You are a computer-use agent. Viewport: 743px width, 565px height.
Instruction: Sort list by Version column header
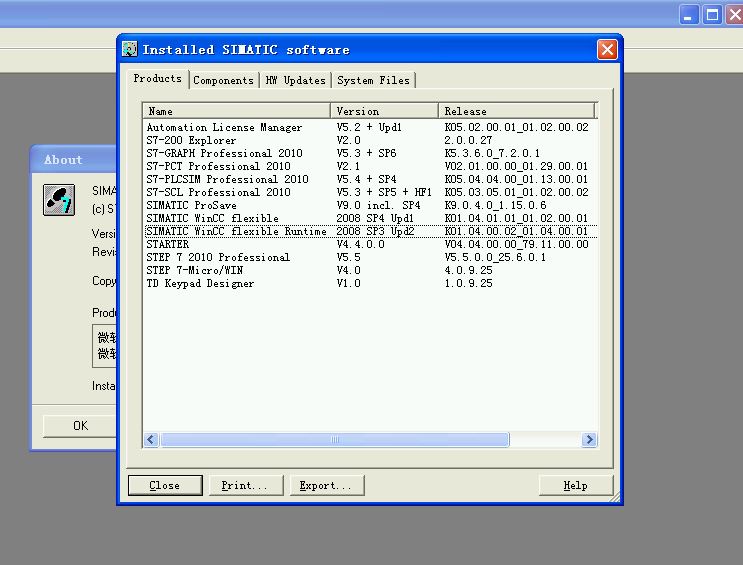coord(384,111)
